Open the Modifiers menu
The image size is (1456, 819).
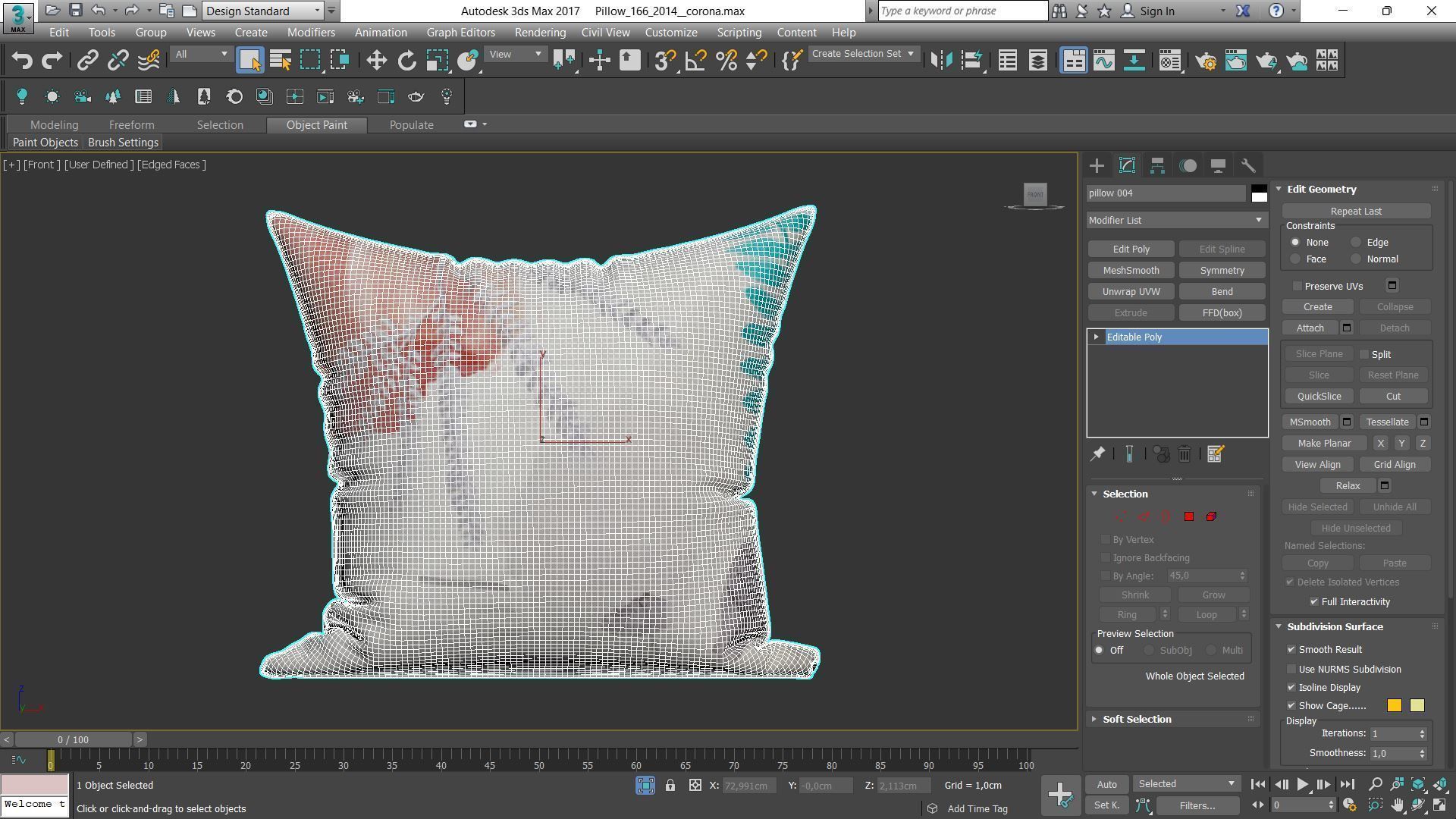311,33
